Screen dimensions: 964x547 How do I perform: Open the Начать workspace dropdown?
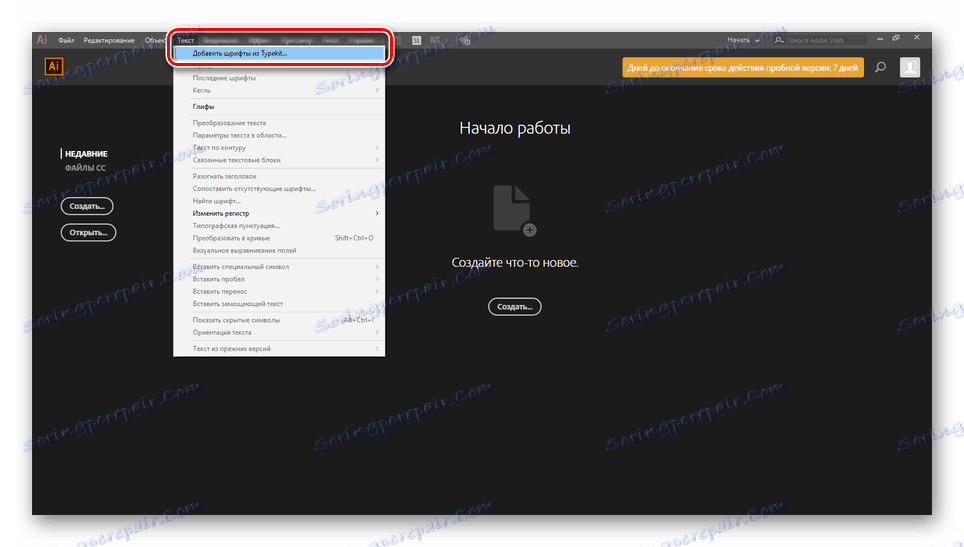pos(743,40)
